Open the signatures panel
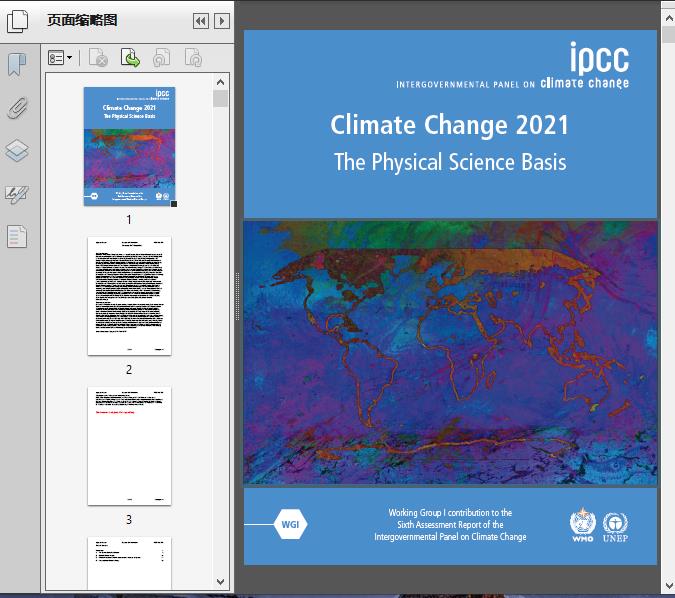The height and width of the screenshot is (598, 675). 16,194
